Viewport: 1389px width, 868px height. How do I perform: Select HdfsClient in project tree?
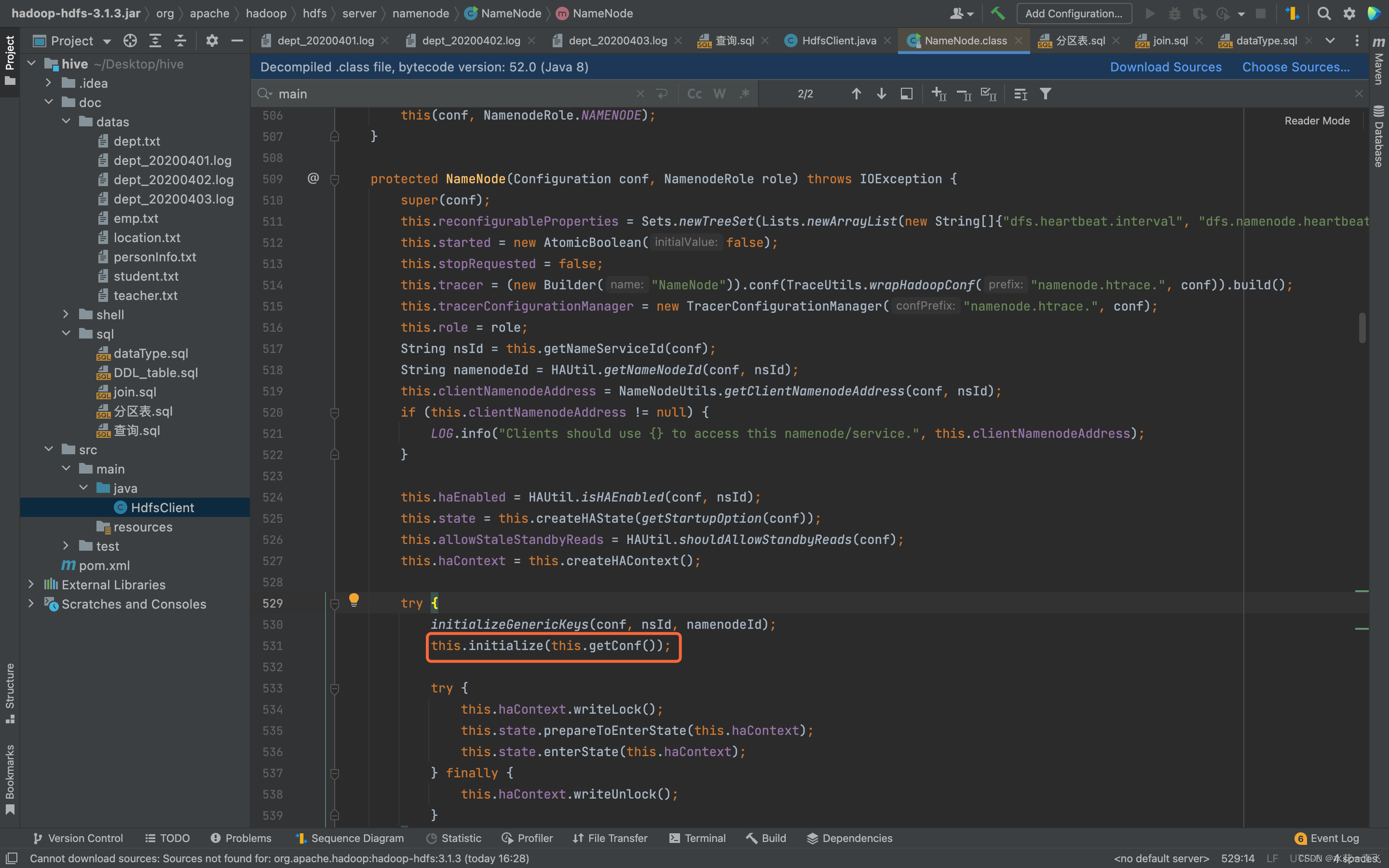135,507
